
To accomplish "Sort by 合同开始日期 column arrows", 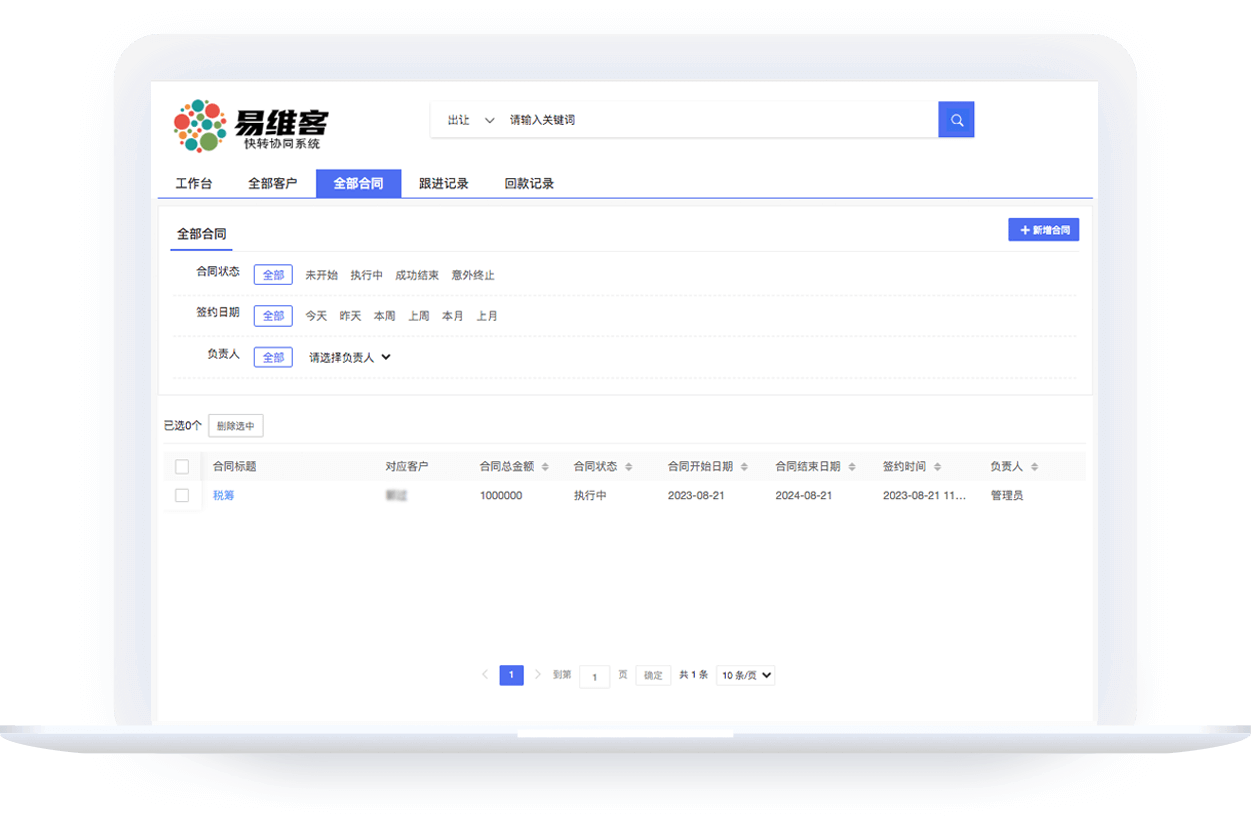I will (743, 467).
